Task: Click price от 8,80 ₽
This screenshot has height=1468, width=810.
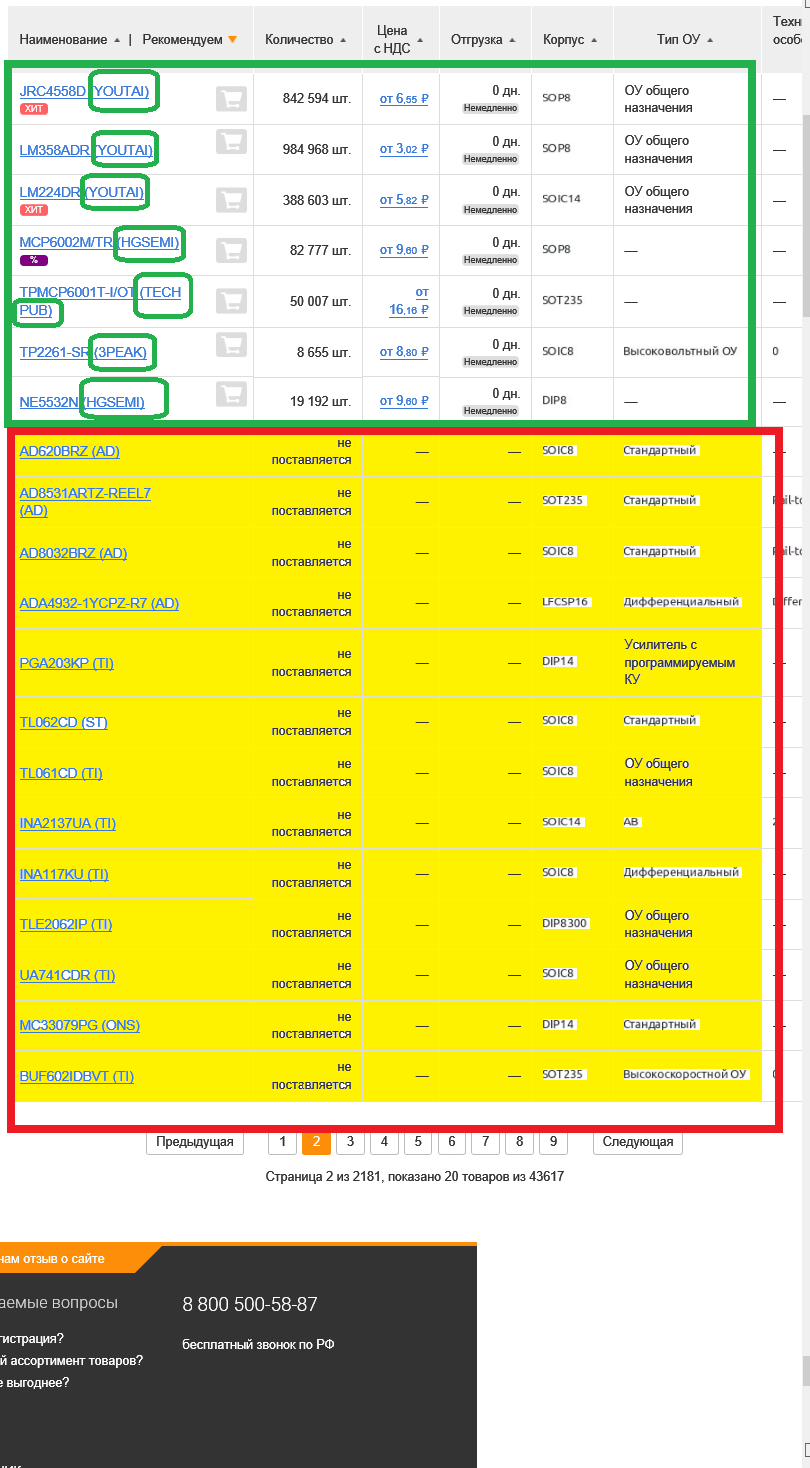Action: (x=404, y=352)
